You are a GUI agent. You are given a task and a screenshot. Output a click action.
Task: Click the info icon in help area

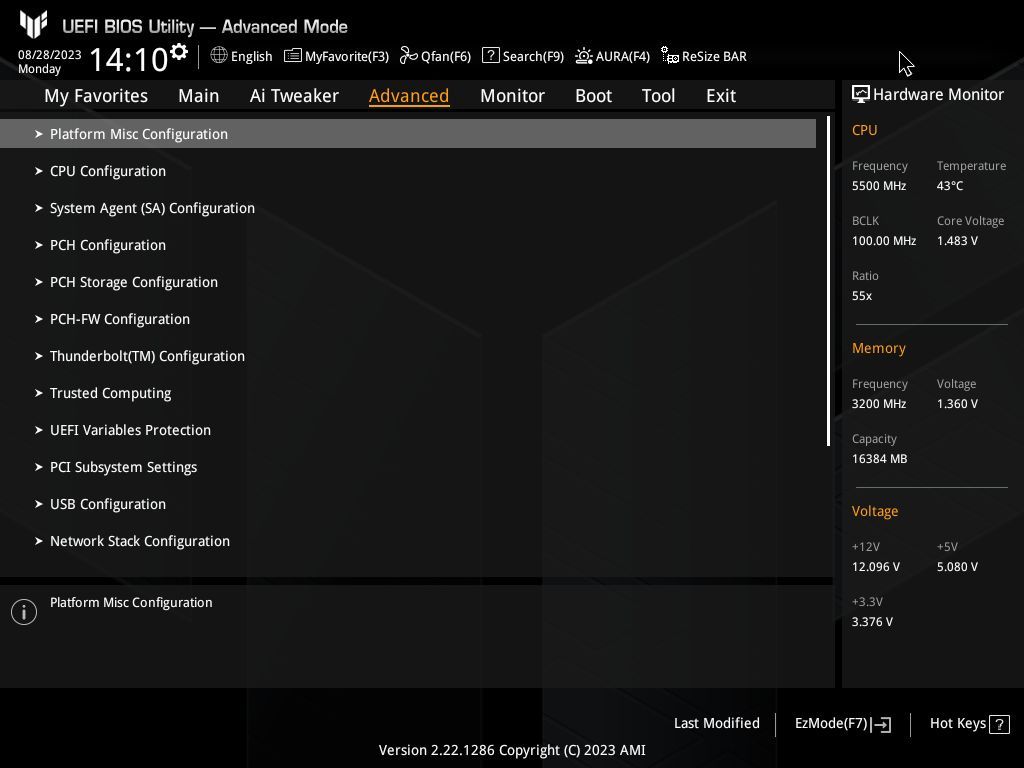pos(24,612)
